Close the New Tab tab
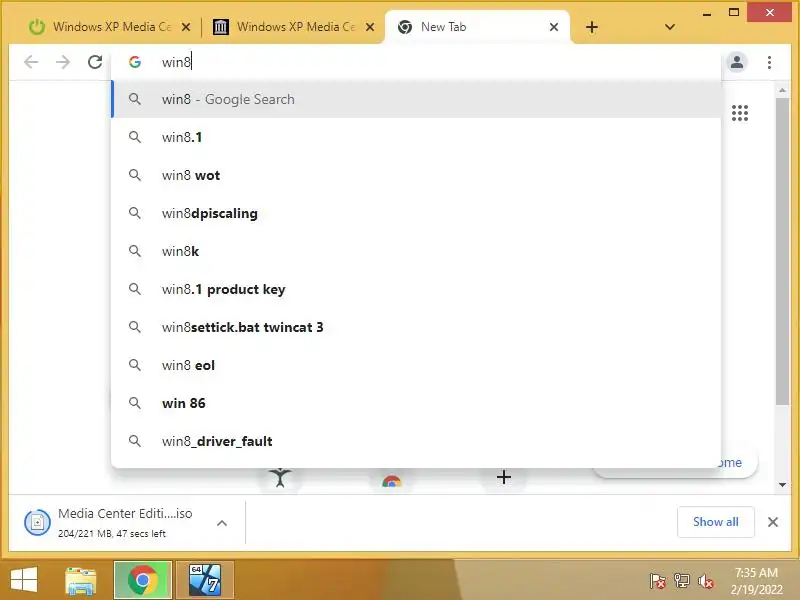Screen dimensions: 800x600 click(554, 27)
